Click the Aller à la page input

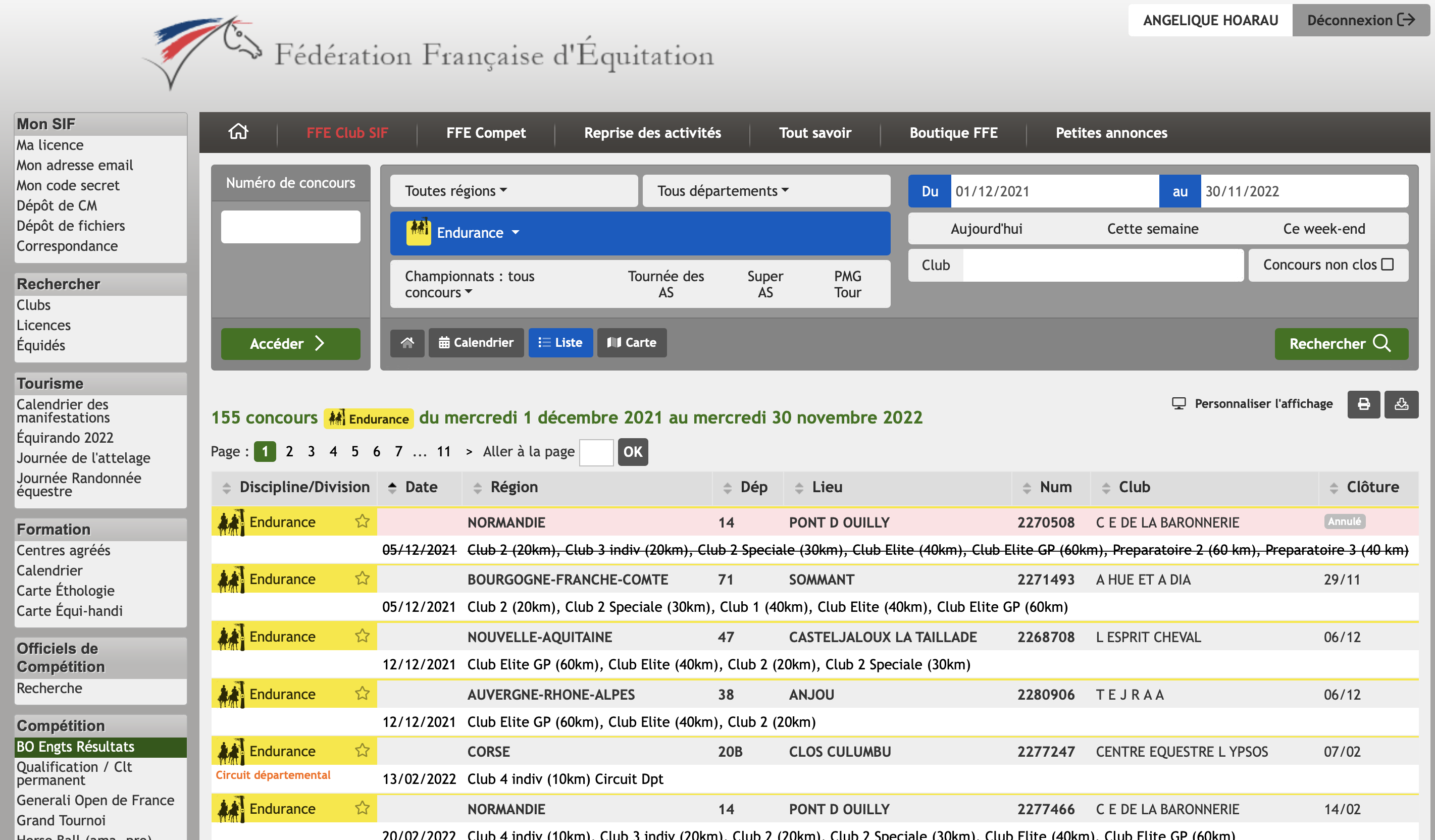[596, 452]
